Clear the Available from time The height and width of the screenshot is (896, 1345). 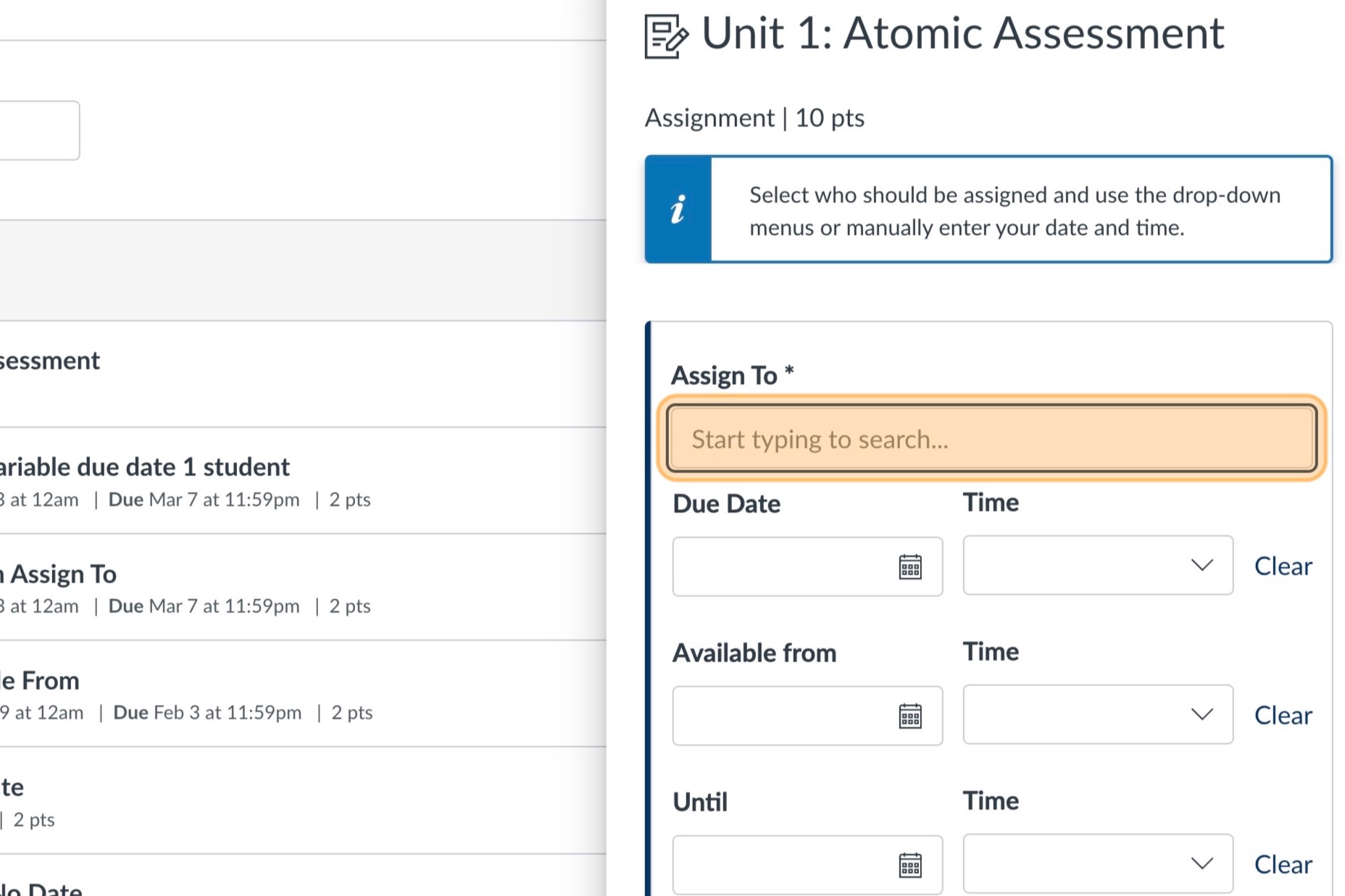point(1282,715)
